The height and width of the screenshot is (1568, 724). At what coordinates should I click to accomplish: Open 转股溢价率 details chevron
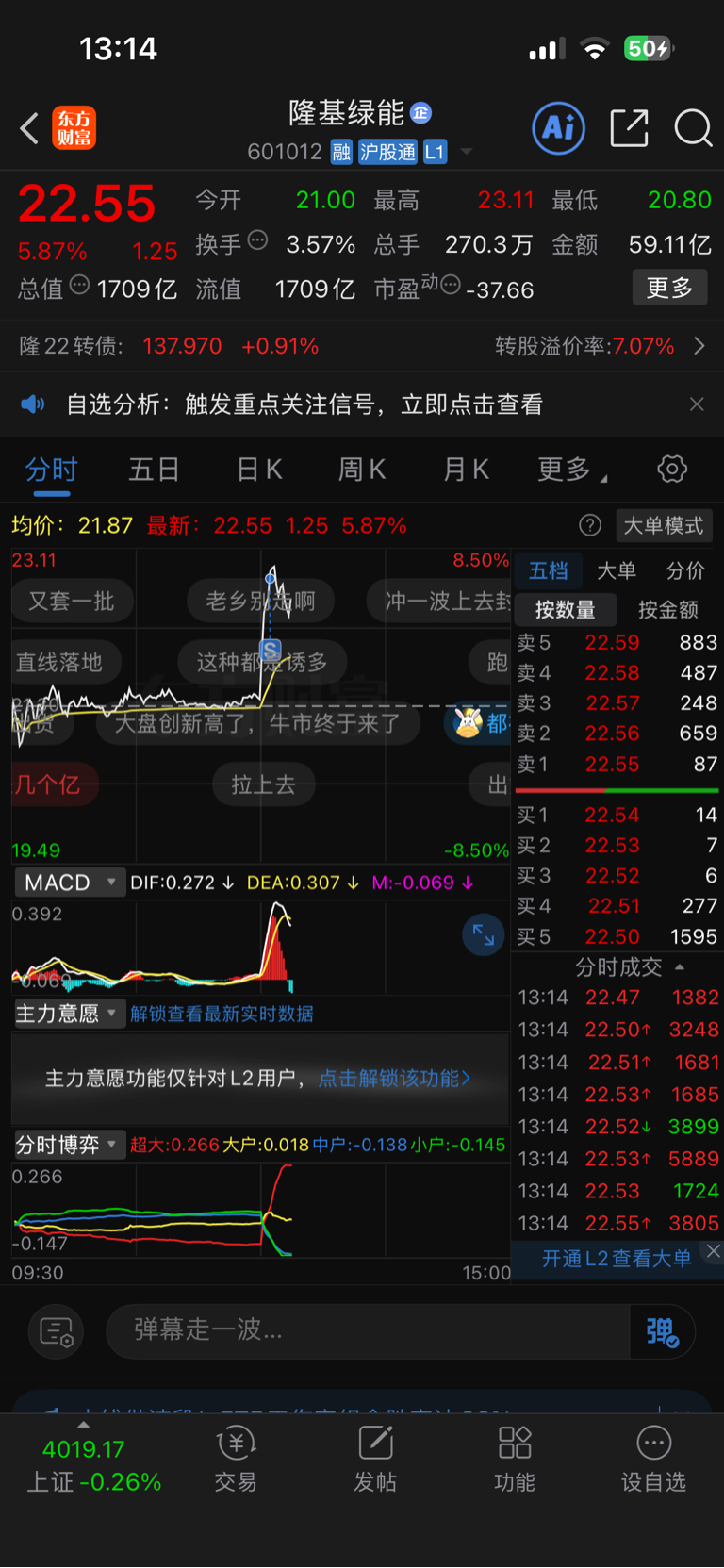[699, 346]
